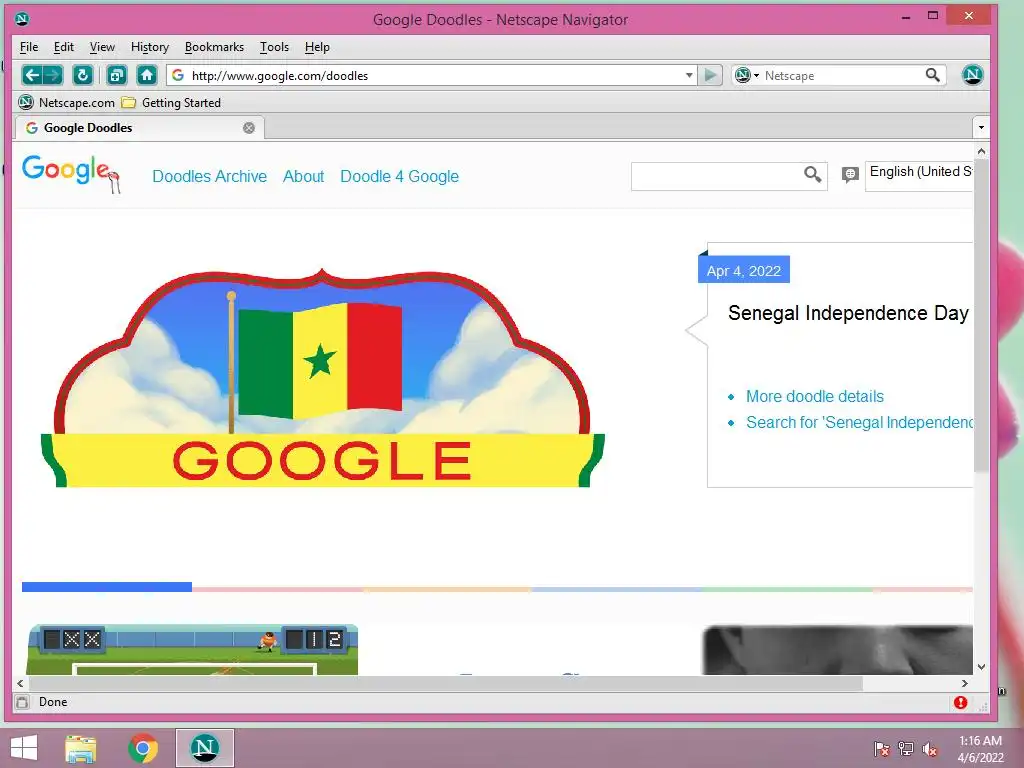The image size is (1024, 768).
Task: Open the Doodles Archive link
Action: point(210,176)
